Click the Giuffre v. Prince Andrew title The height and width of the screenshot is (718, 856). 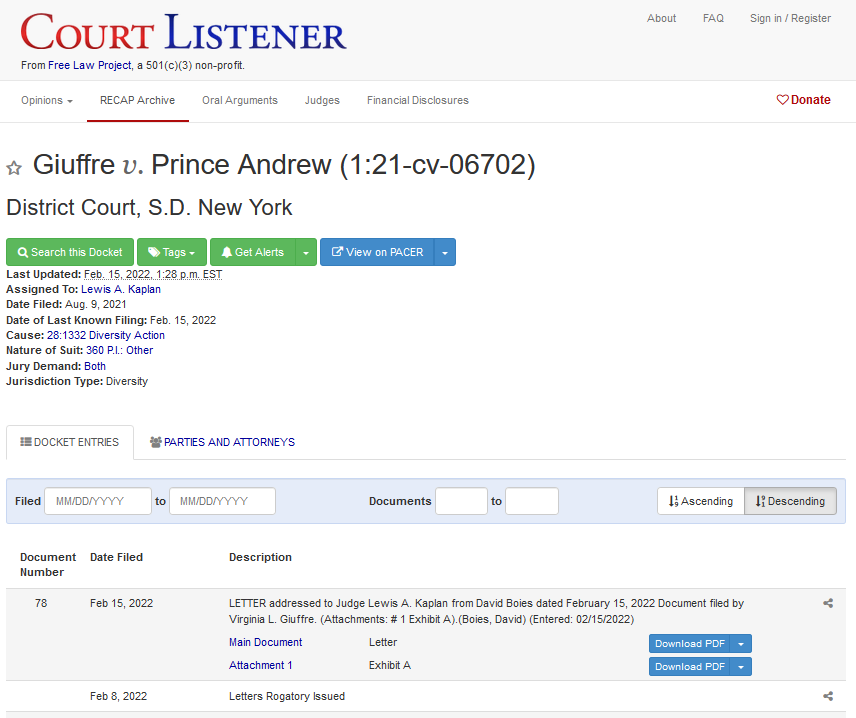pyautogui.click(x=284, y=164)
